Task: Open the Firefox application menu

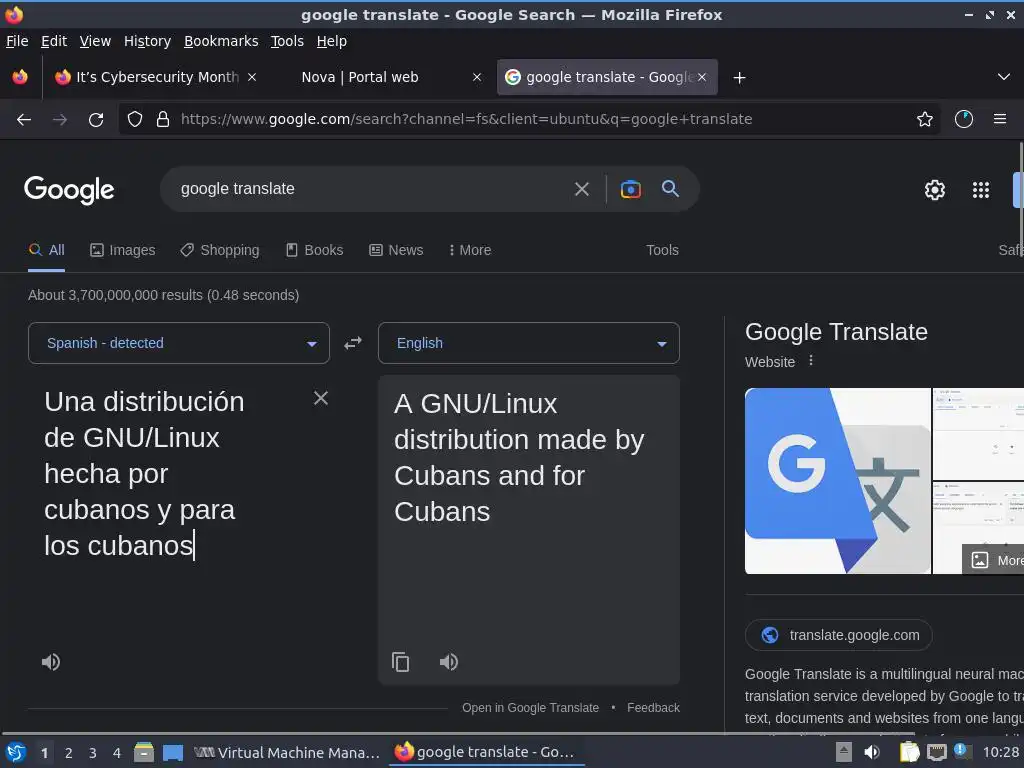Action: pos(999,119)
